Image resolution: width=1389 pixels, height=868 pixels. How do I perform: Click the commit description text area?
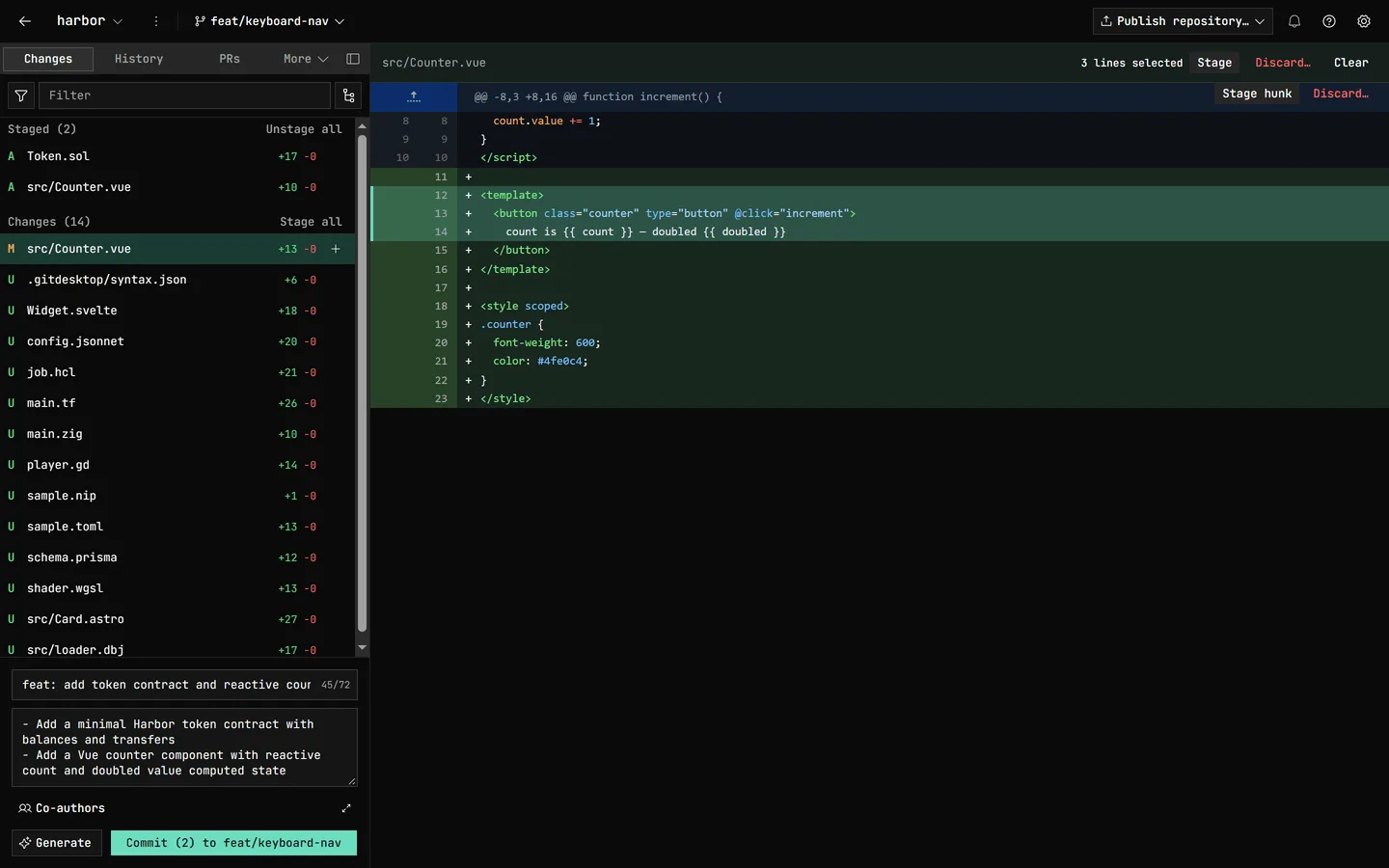[184, 747]
